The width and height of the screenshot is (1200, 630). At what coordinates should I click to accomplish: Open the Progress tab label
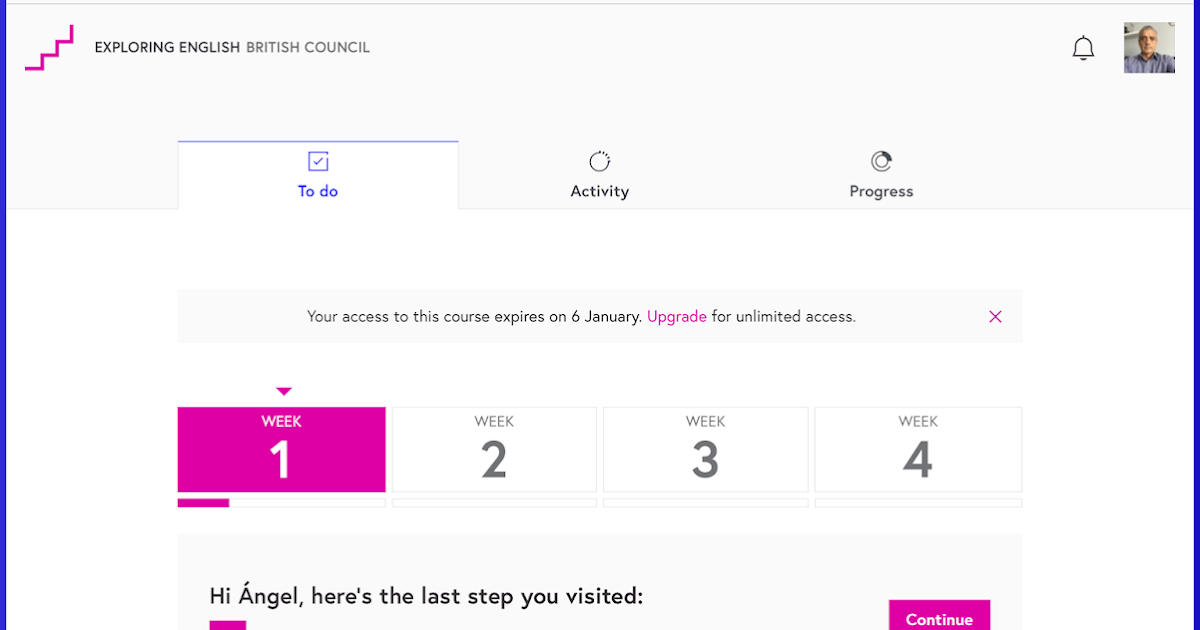pyautogui.click(x=881, y=191)
